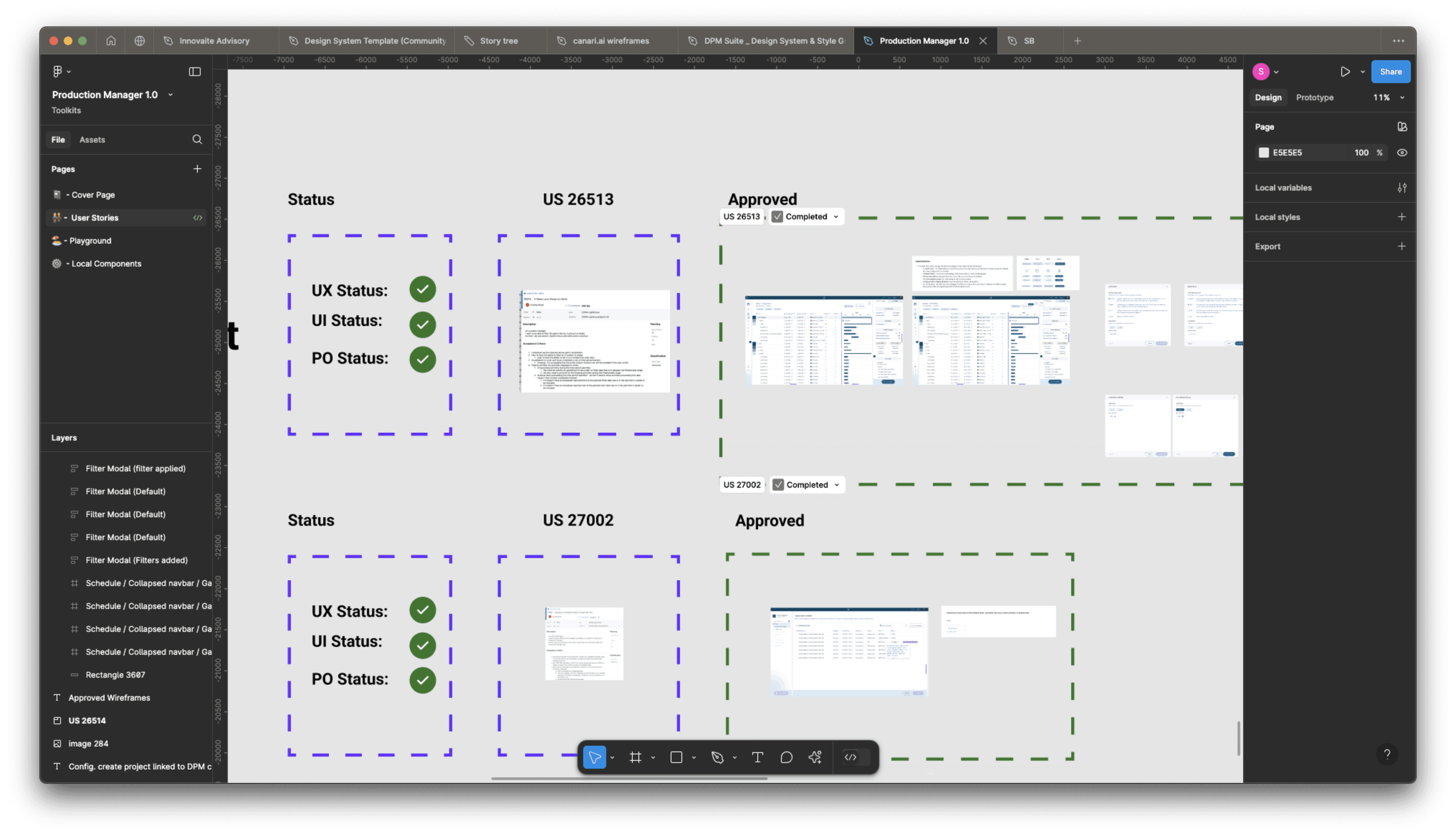
Task: Select the Pen tool
Action: pos(717,757)
